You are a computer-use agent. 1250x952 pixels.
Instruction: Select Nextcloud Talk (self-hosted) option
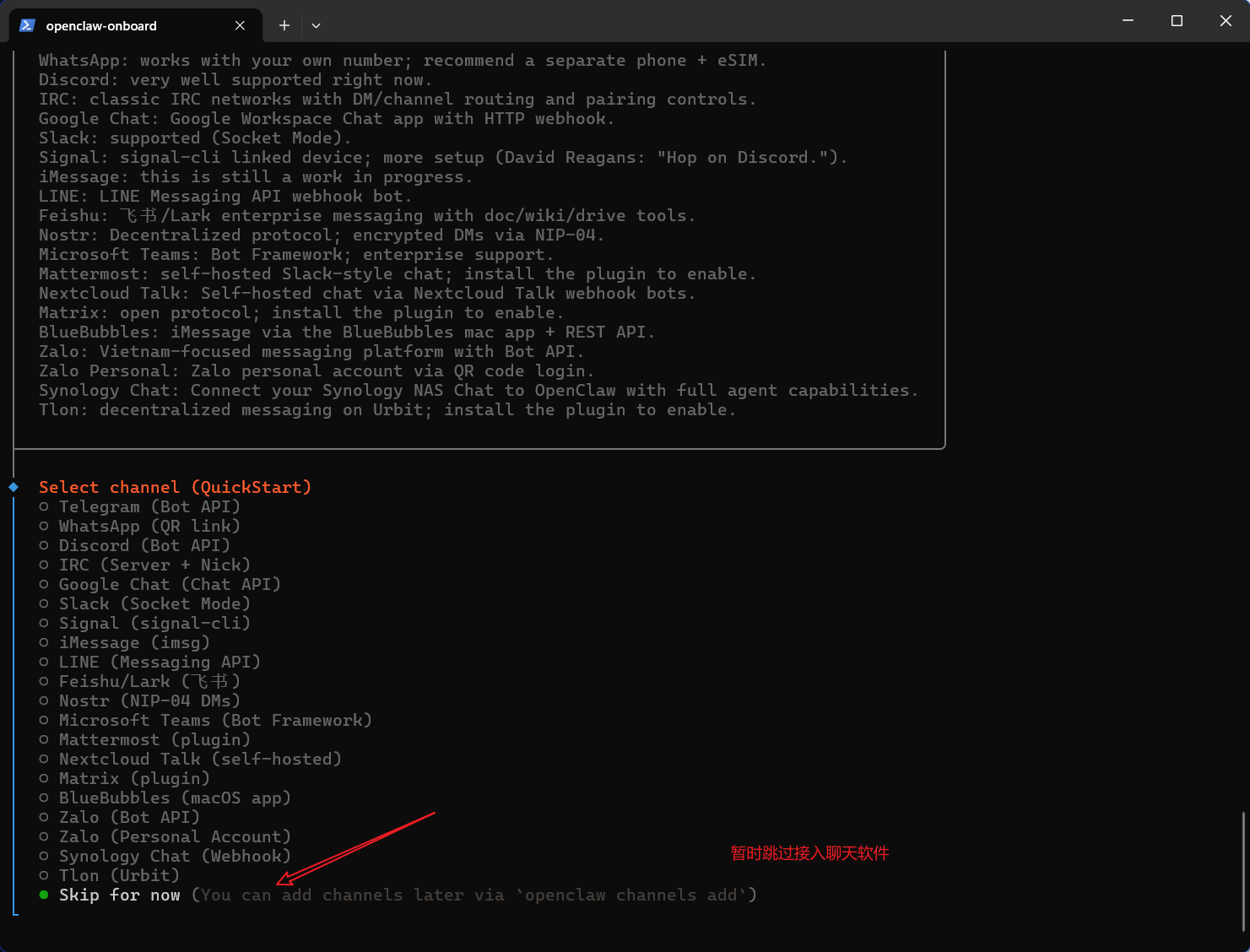click(x=191, y=759)
